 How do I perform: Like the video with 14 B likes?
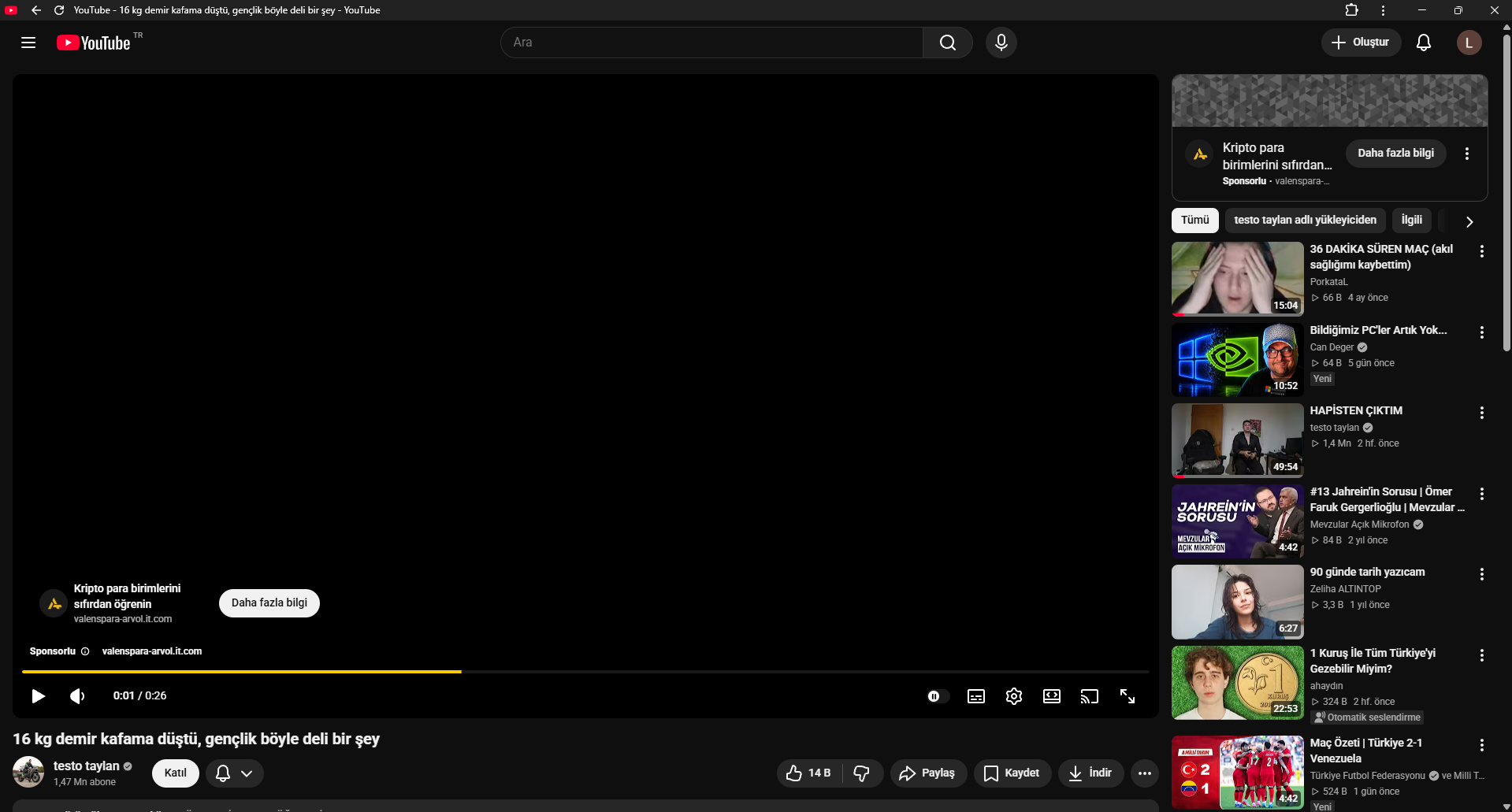pos(809,773)
